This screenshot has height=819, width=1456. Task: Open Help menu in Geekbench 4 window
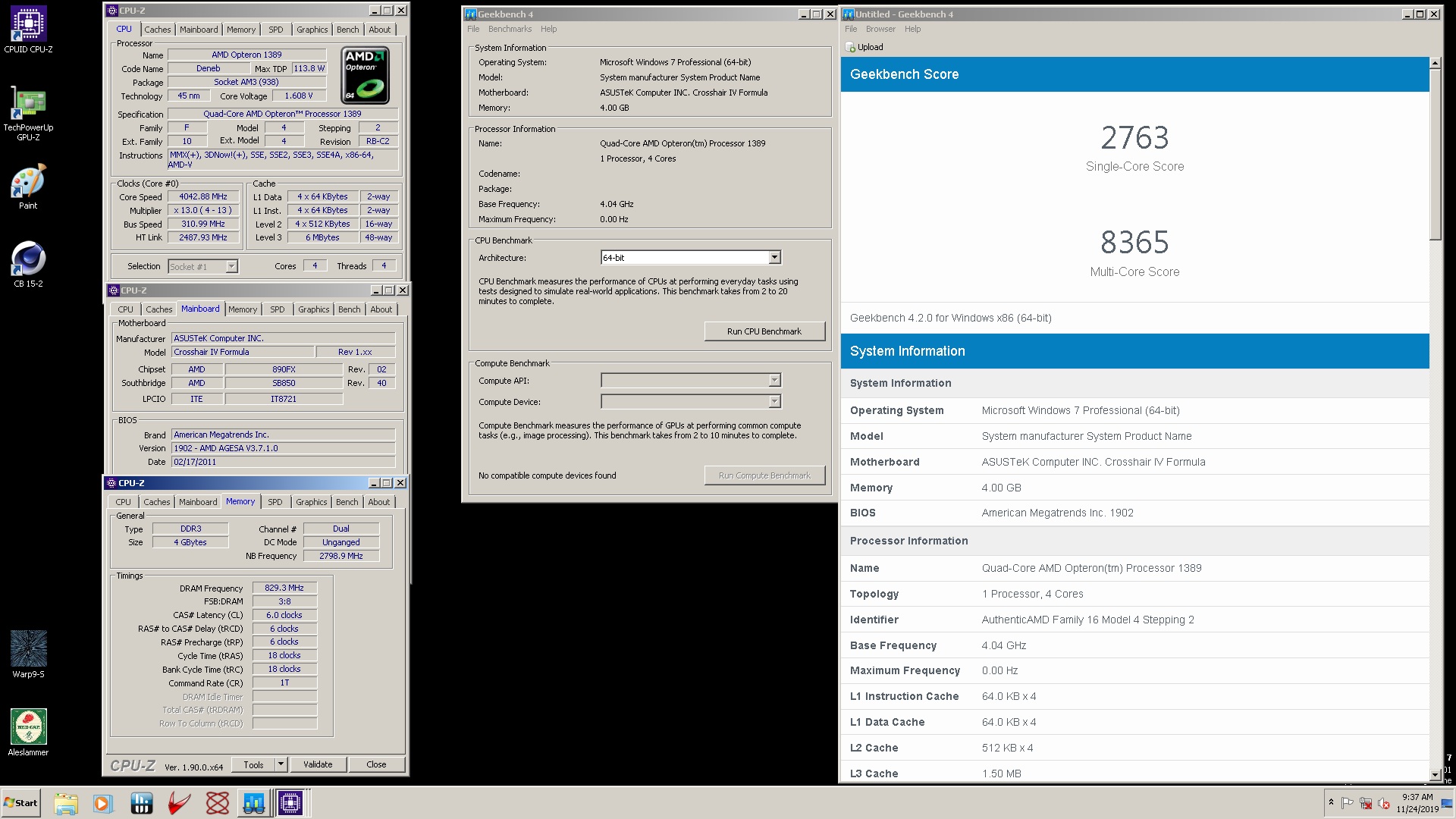[x=548, y=29]
